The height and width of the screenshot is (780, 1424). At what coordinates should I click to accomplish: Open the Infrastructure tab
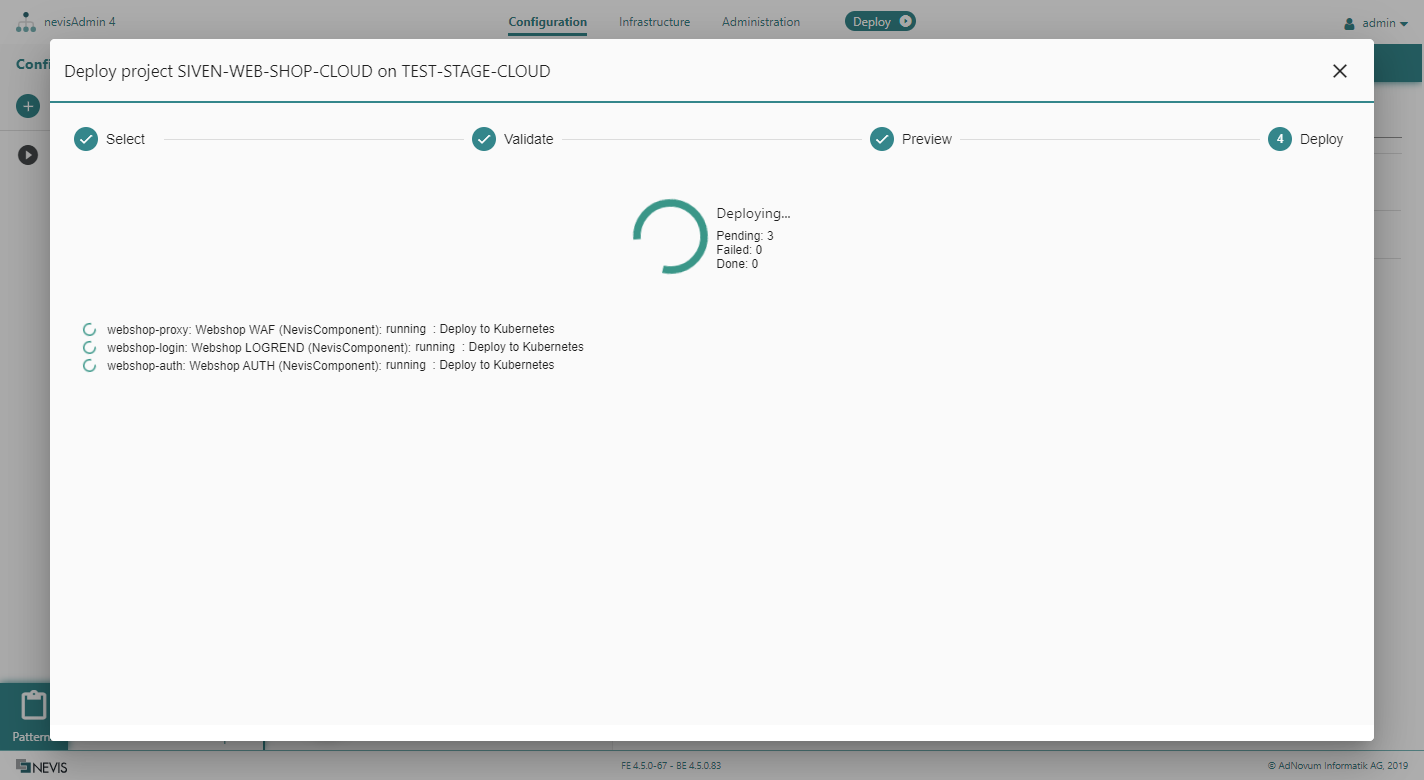pos(654,22)
